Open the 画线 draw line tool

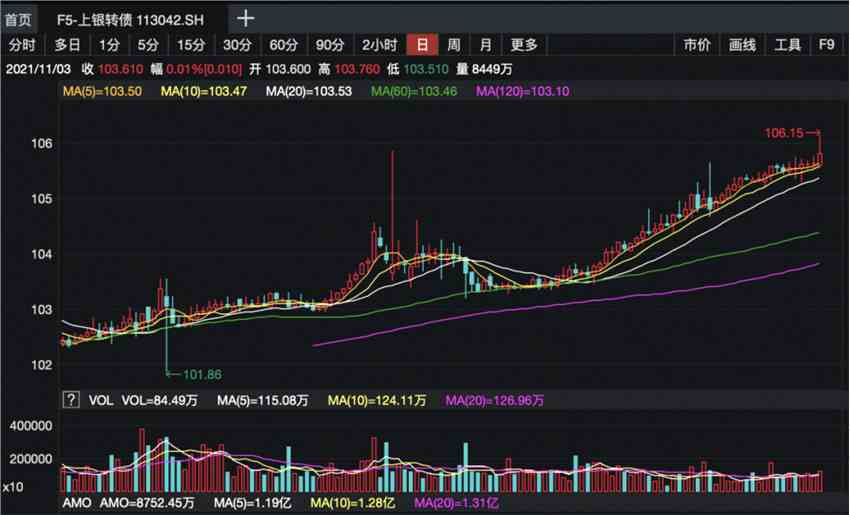(742, 45)
